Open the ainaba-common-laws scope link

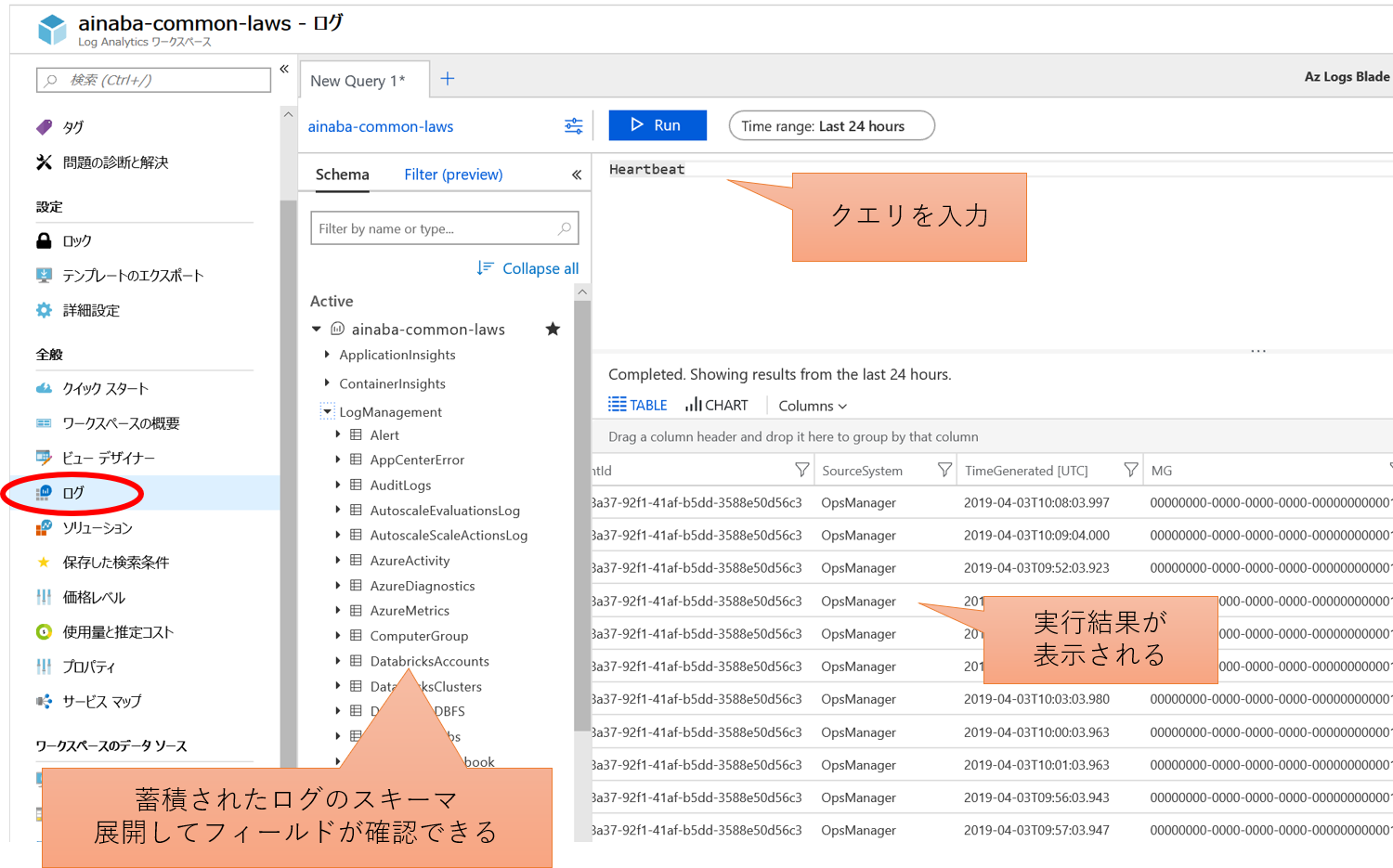point(381,126)
